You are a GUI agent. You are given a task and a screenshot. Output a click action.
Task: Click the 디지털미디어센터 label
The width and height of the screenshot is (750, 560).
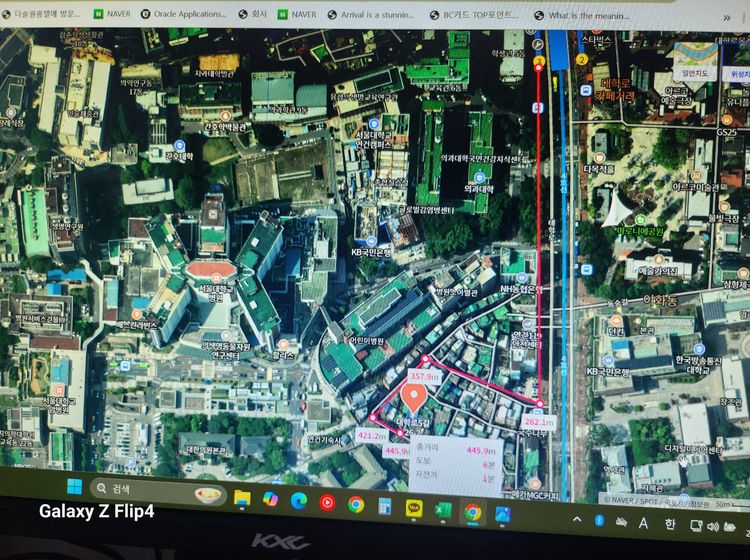[x=694, y=449]
